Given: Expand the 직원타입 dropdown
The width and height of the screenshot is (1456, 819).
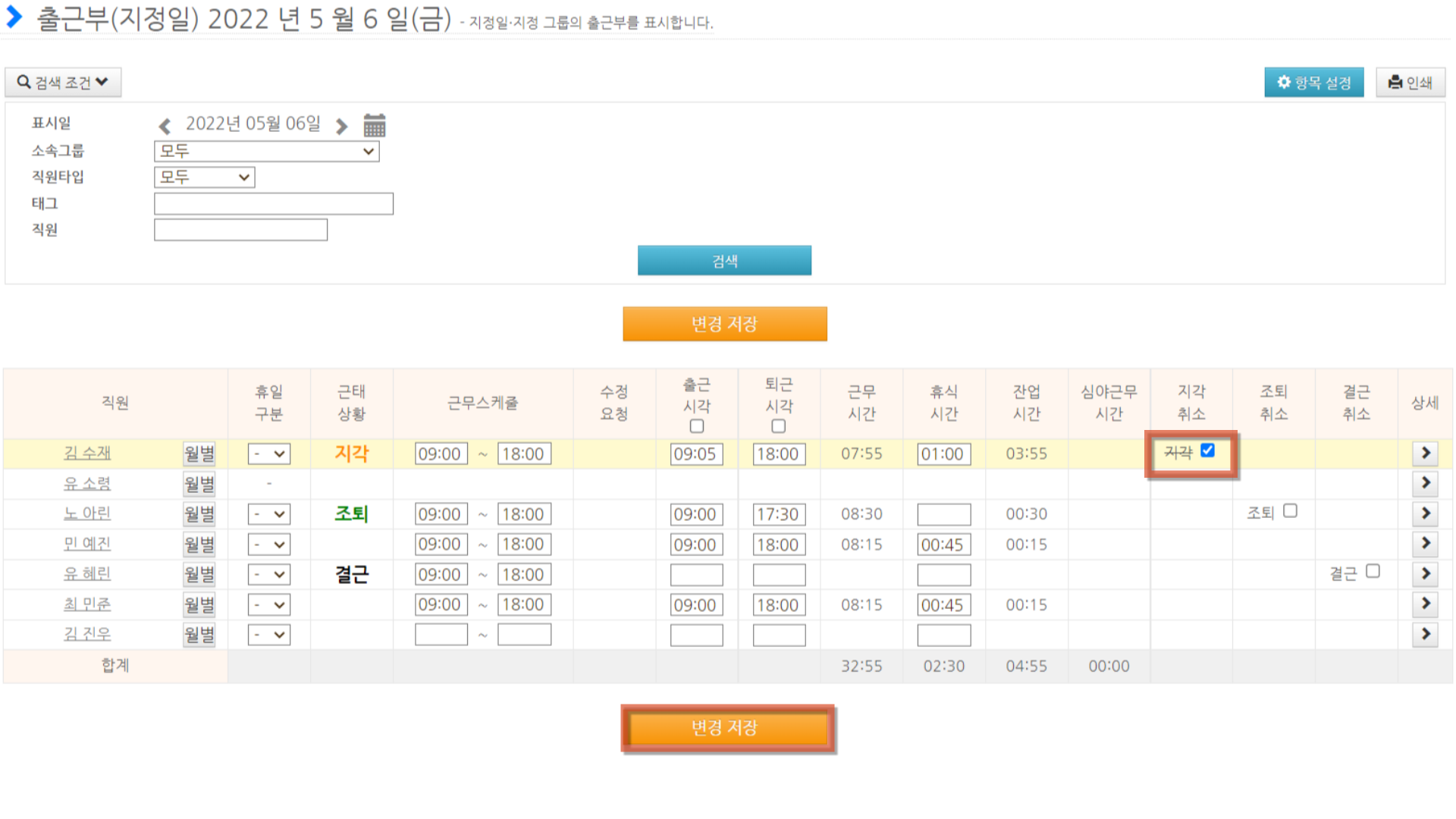Looking at the screenshot, I should [204, 177].
